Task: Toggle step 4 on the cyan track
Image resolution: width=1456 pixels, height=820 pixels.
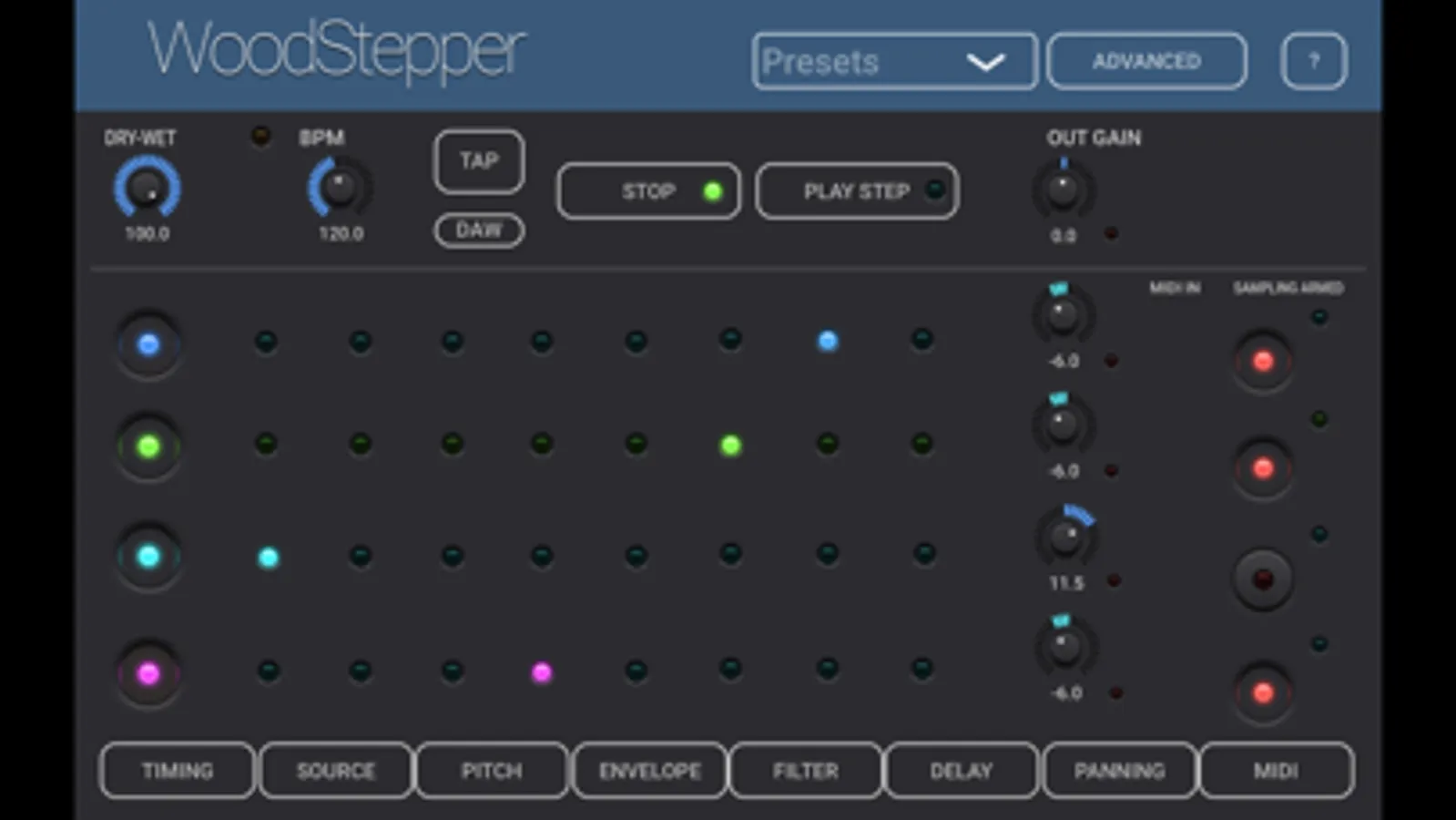Action: 542,556
